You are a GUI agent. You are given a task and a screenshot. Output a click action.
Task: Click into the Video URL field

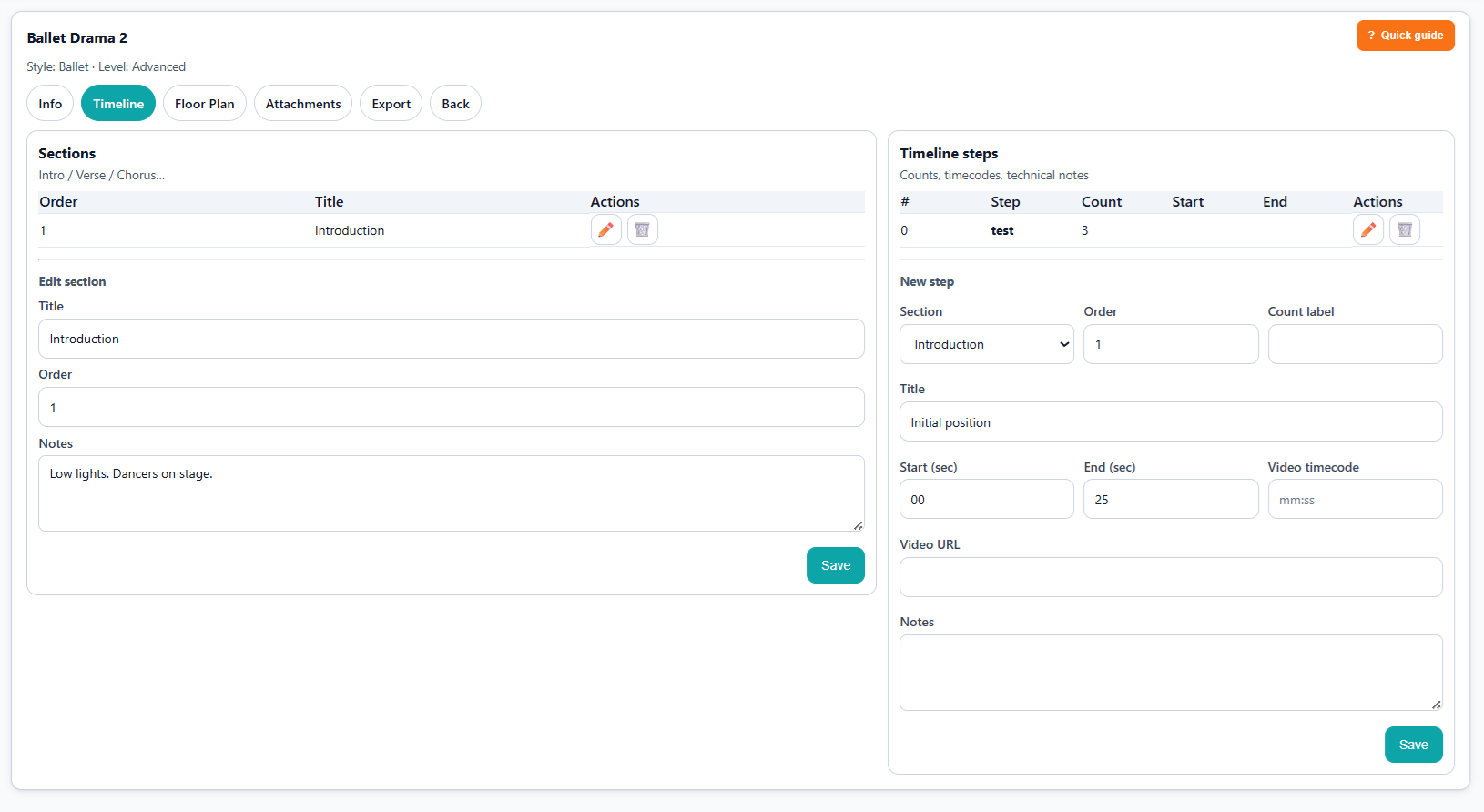1171,578
